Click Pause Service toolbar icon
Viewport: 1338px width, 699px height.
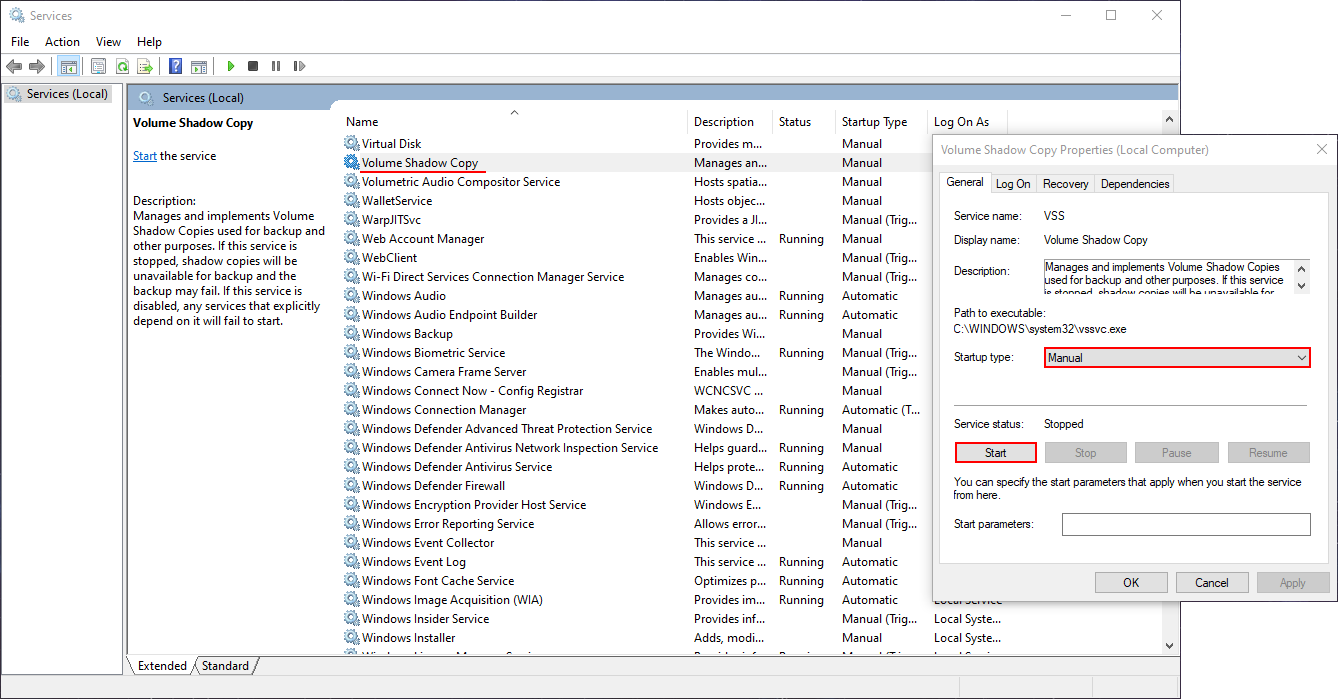tap(276, 66)
